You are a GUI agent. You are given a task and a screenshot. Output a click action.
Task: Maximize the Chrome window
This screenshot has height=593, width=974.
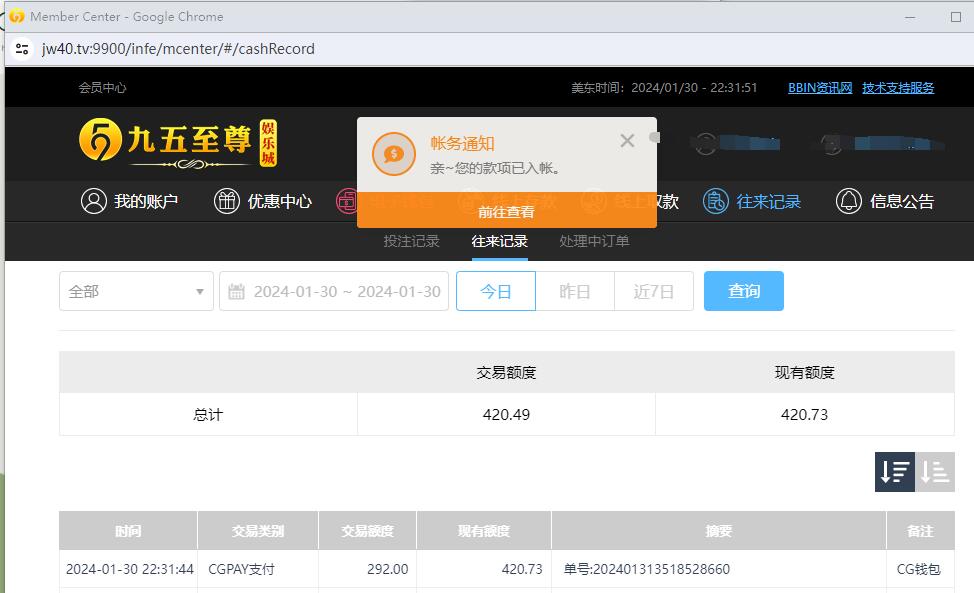pyautogui.click(x=956, y=17)
